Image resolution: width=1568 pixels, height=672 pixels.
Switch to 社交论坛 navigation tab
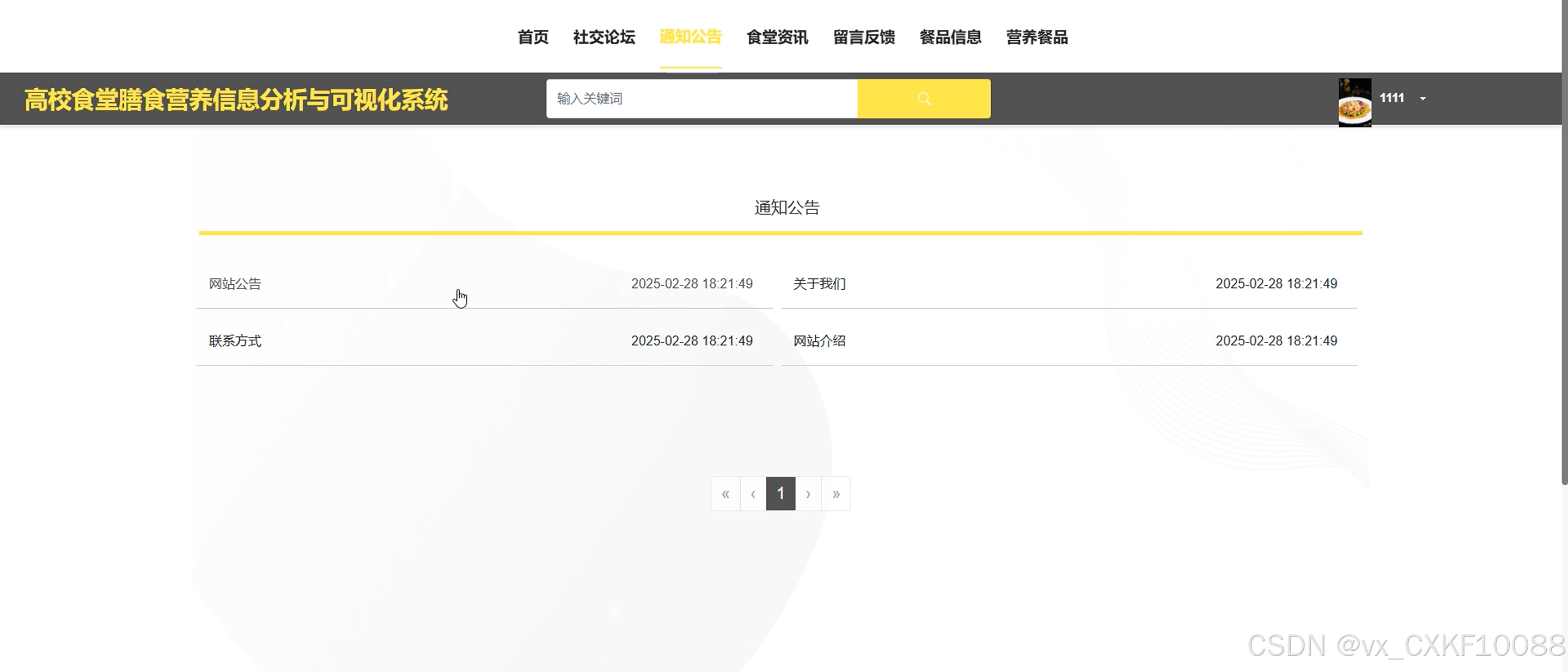tap(604, 37)
